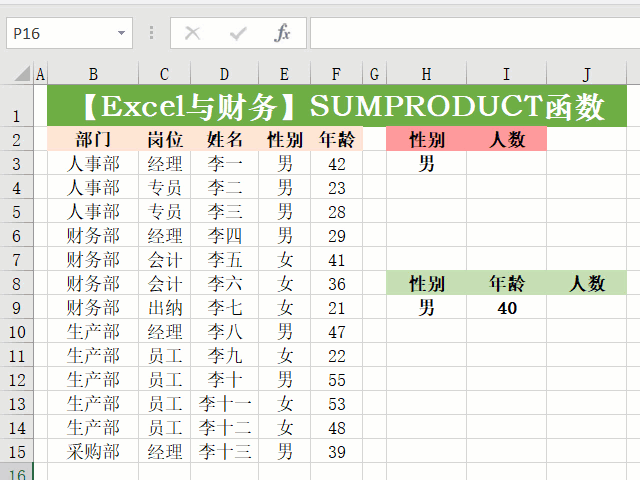The image size is (640, 480).
Task: Click the empty count cell I3
Action: [507, 163]
